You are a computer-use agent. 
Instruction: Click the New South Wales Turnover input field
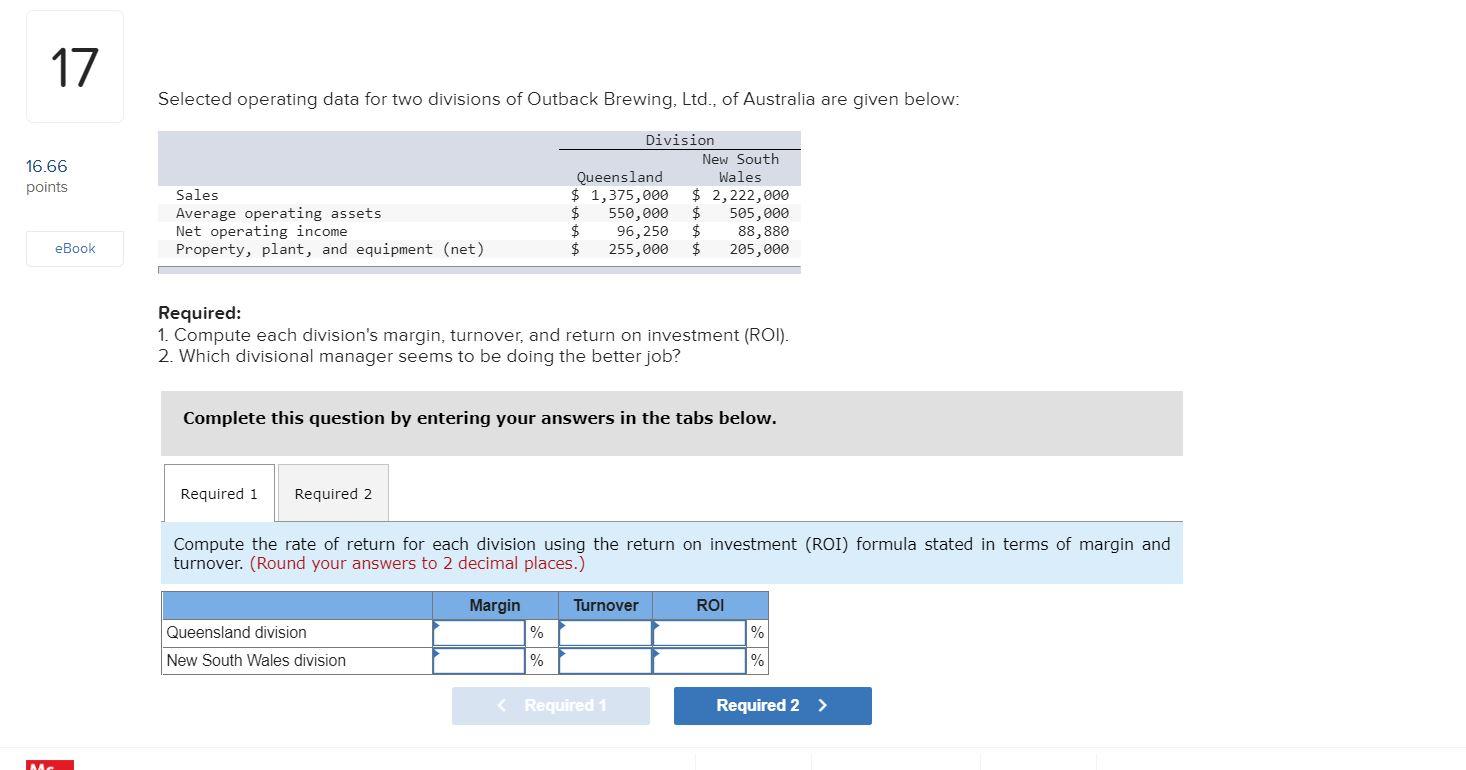click(x=605, y=660)
